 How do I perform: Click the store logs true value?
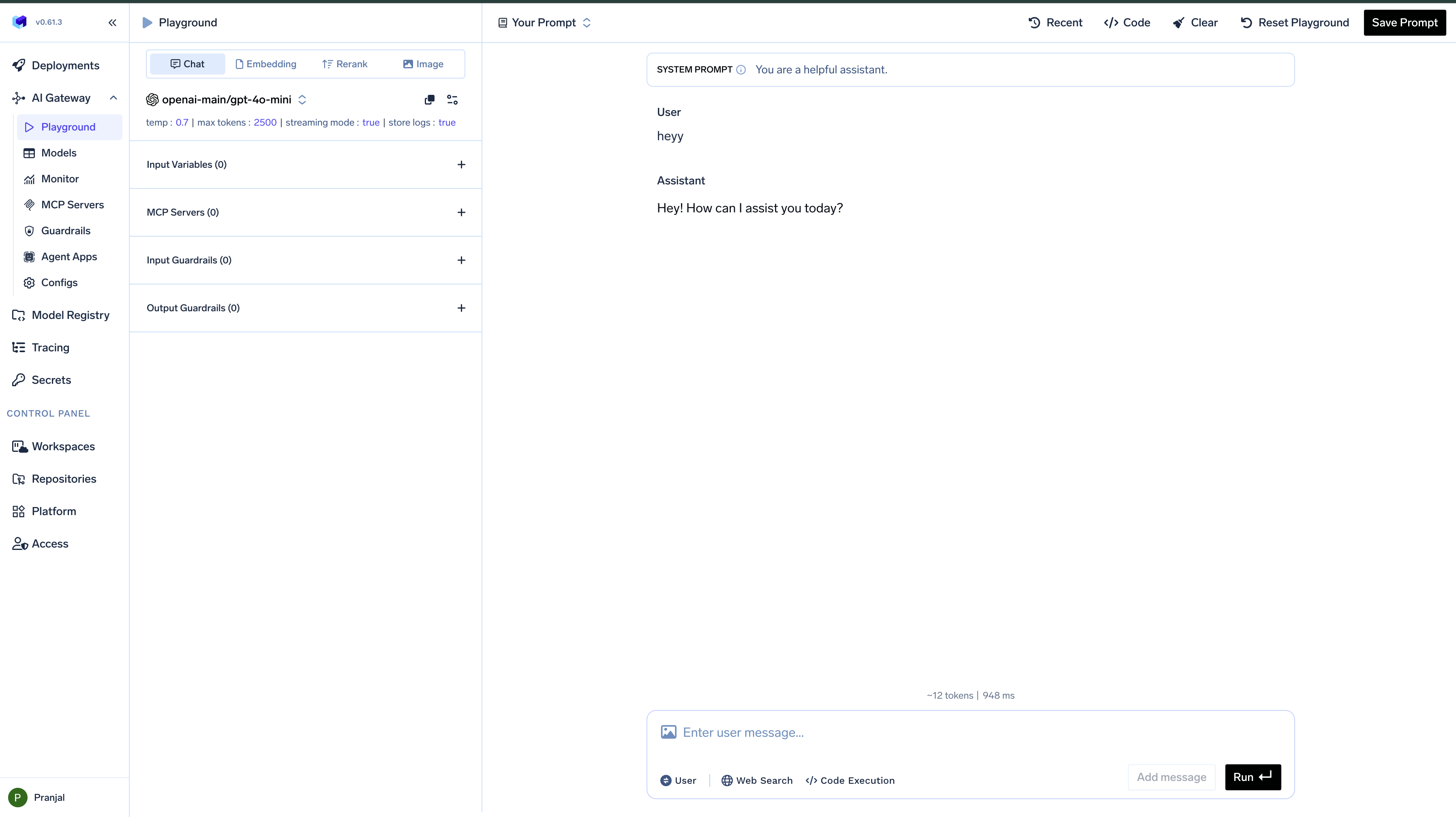447,123
